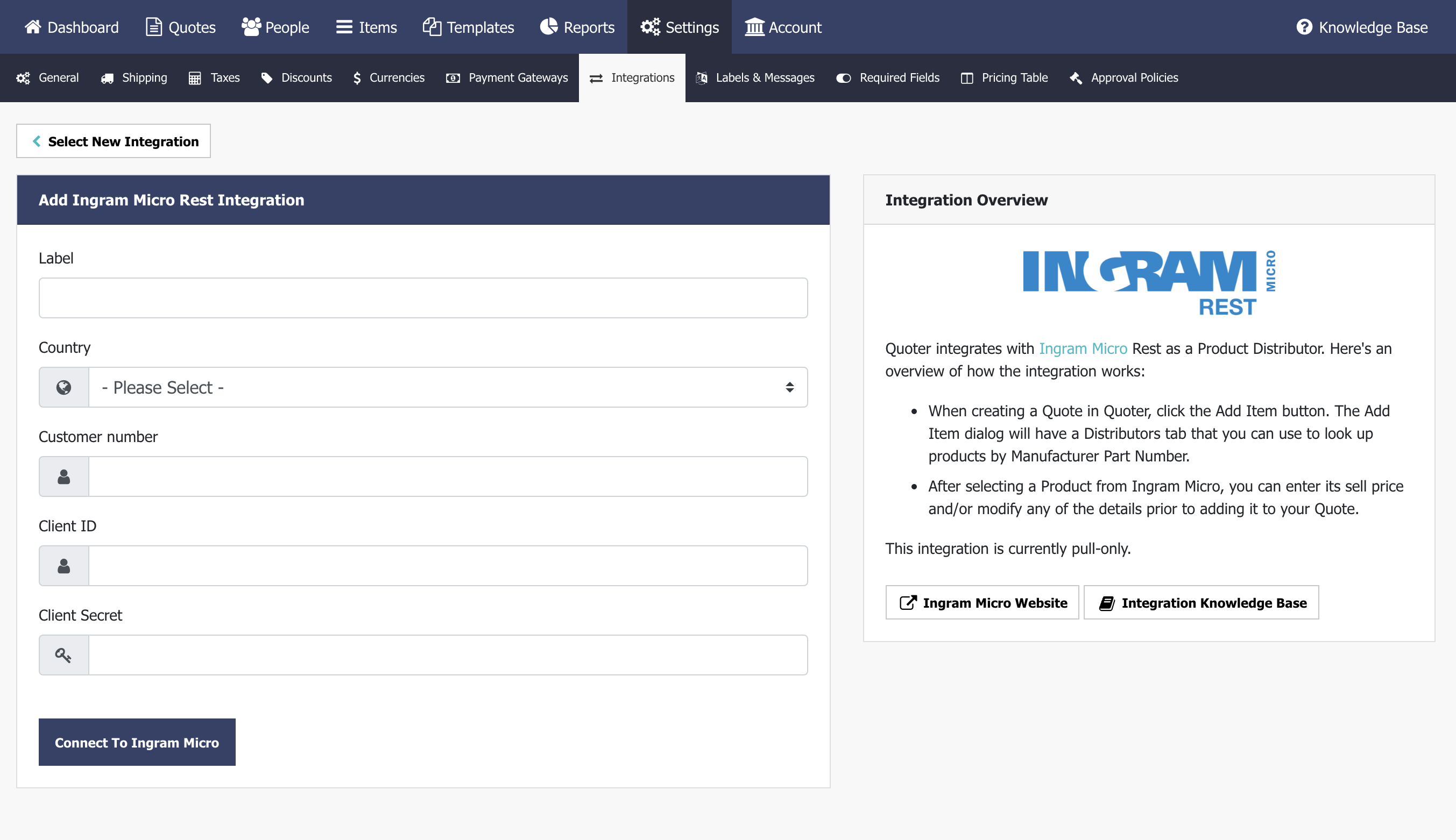The height and width of the screenshot is (840, 1456).
Task: Click the back chevron in Select New Integration
Action: (x=37, y=141)
